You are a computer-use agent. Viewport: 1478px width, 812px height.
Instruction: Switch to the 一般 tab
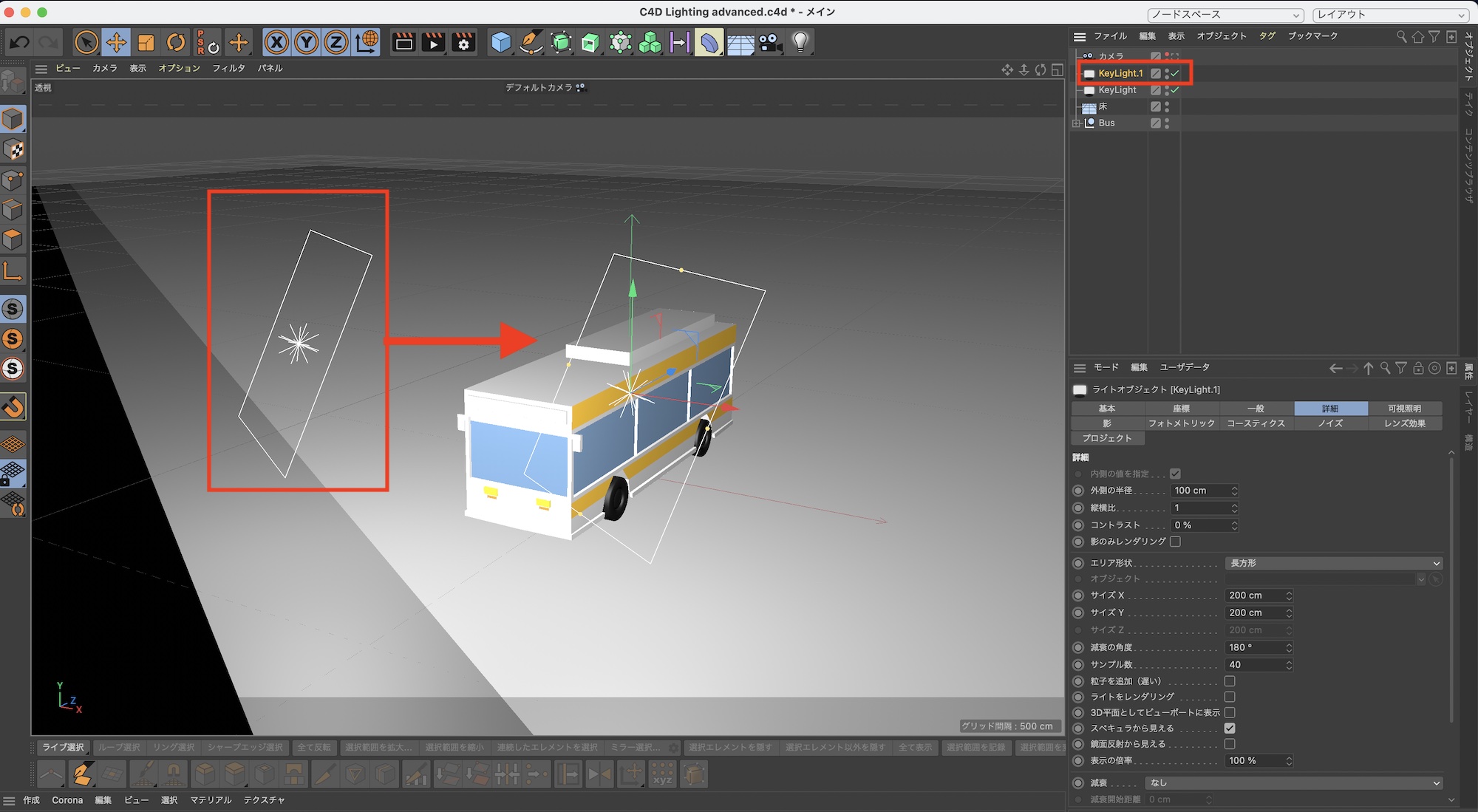[1256, 409]
